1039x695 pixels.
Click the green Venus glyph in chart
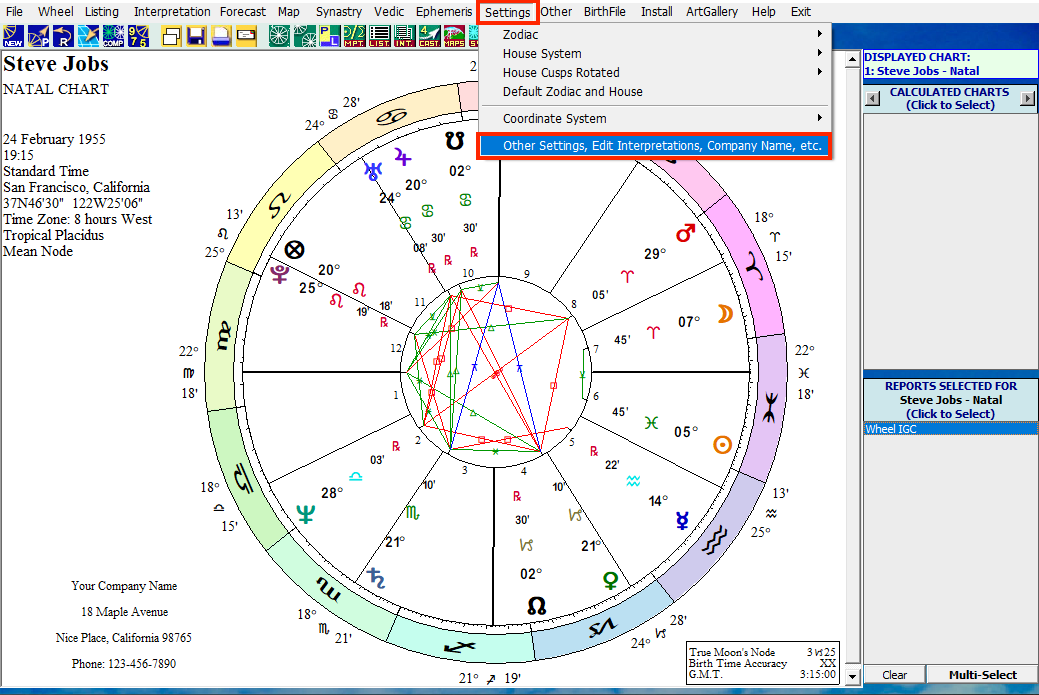click(610, 581)
